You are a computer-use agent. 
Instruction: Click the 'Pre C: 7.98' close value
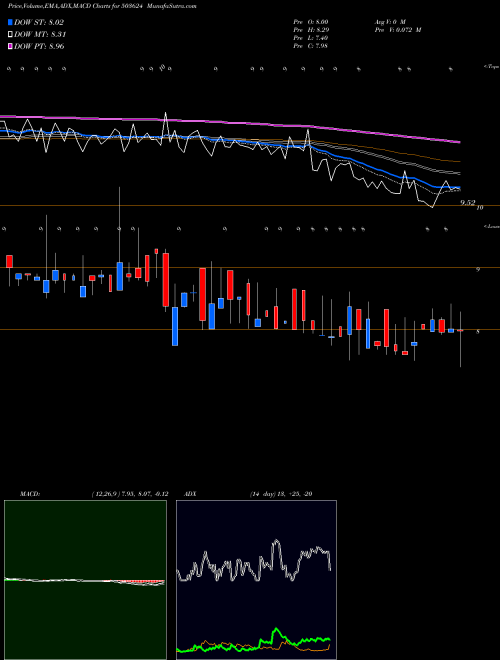pos(311,46)
